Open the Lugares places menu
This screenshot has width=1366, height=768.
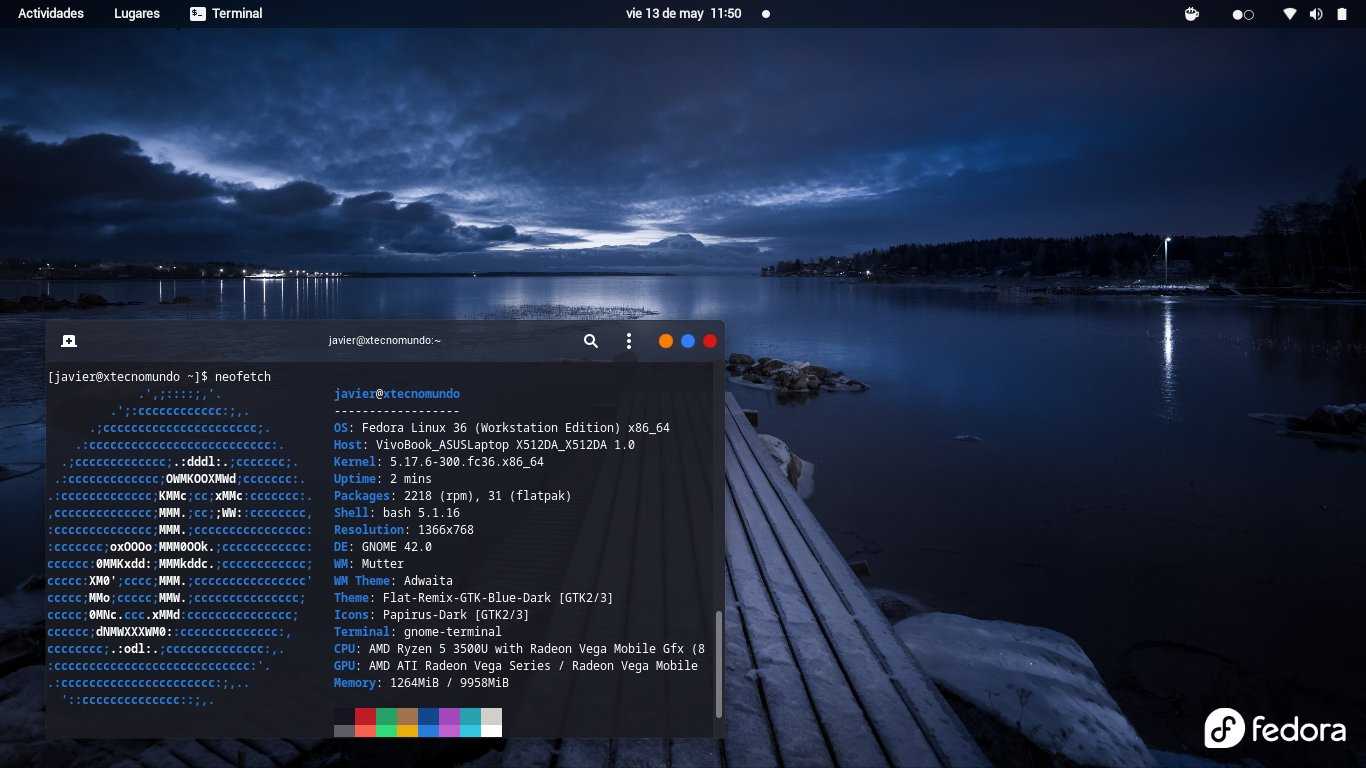[137, 14]
